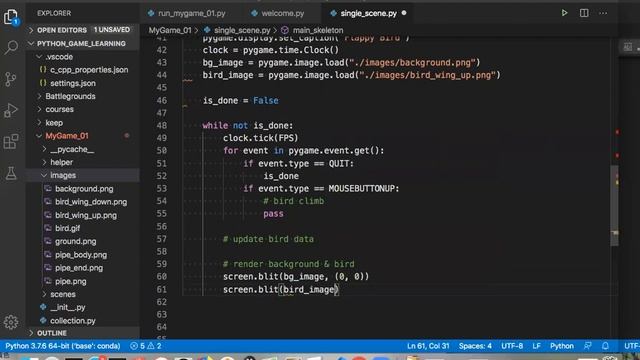
Task: Open the Source Control view
Action: (11, 79)
